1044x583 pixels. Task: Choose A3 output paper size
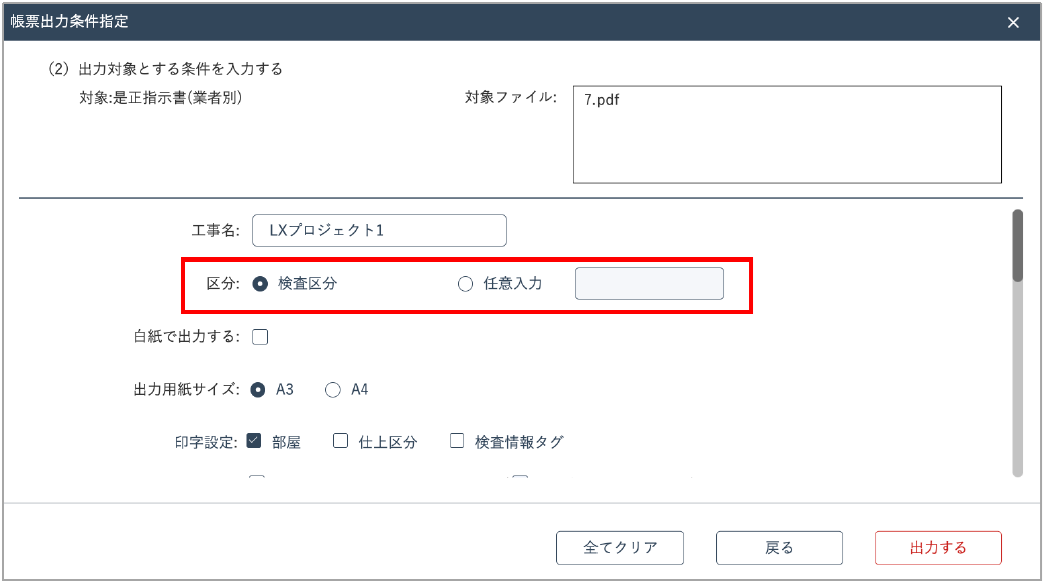tap(258, 390)
